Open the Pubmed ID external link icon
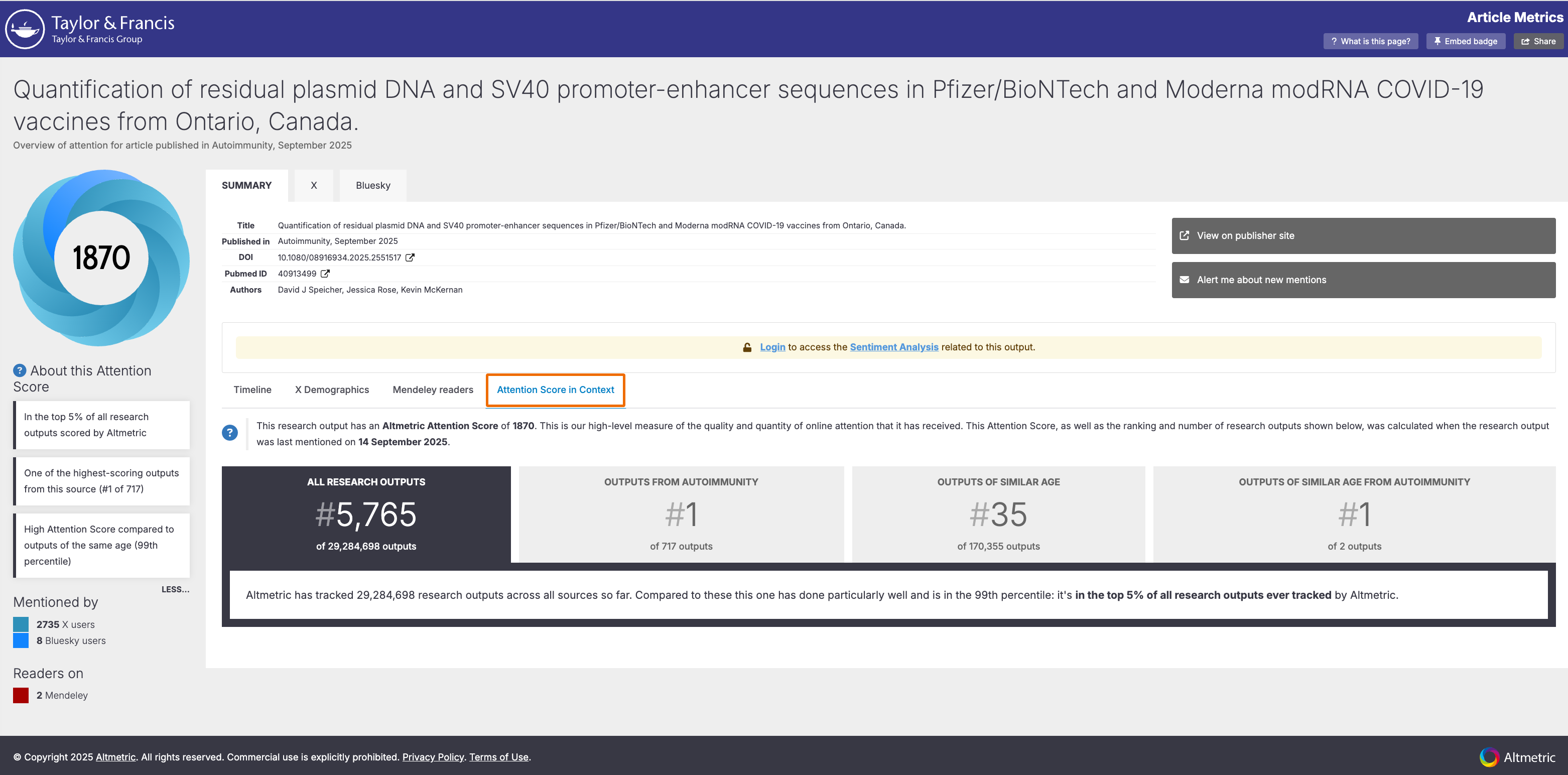 tap(325, 274)
